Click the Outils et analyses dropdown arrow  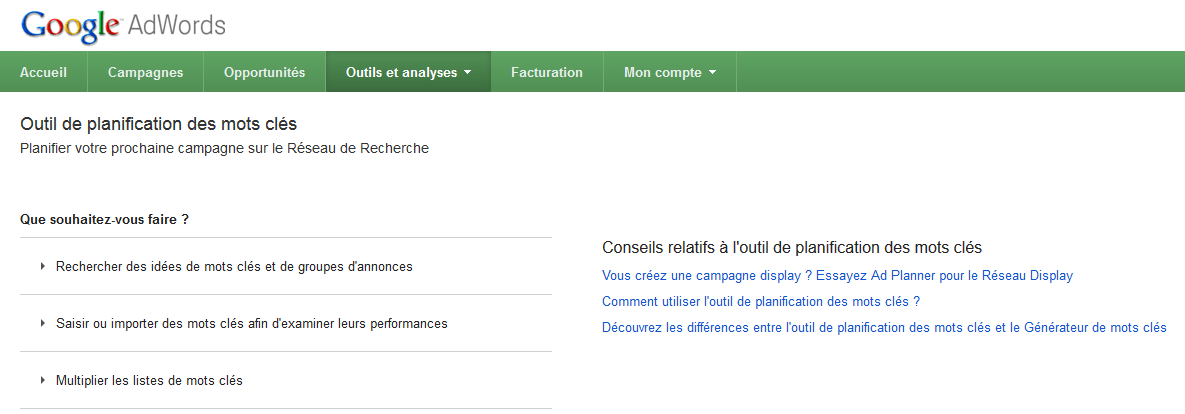[467, 72]
